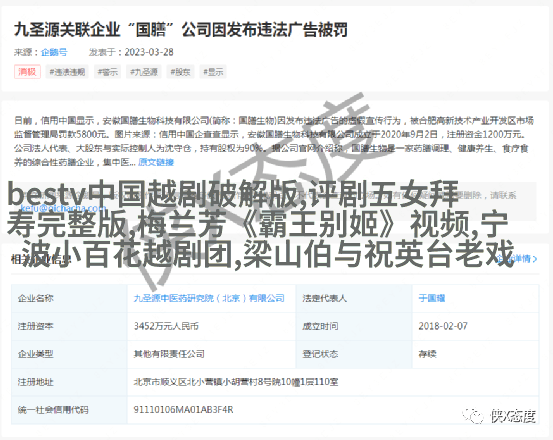553x440 pixels.
Task: Click the credit code 91110106MA01AB3F4R
Action: pos(183,410)
